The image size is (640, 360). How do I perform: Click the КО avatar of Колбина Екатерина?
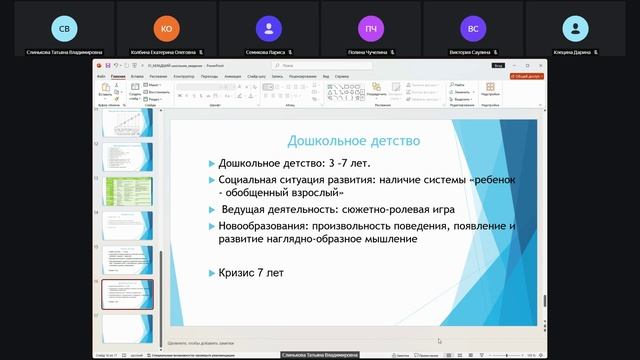166,29
